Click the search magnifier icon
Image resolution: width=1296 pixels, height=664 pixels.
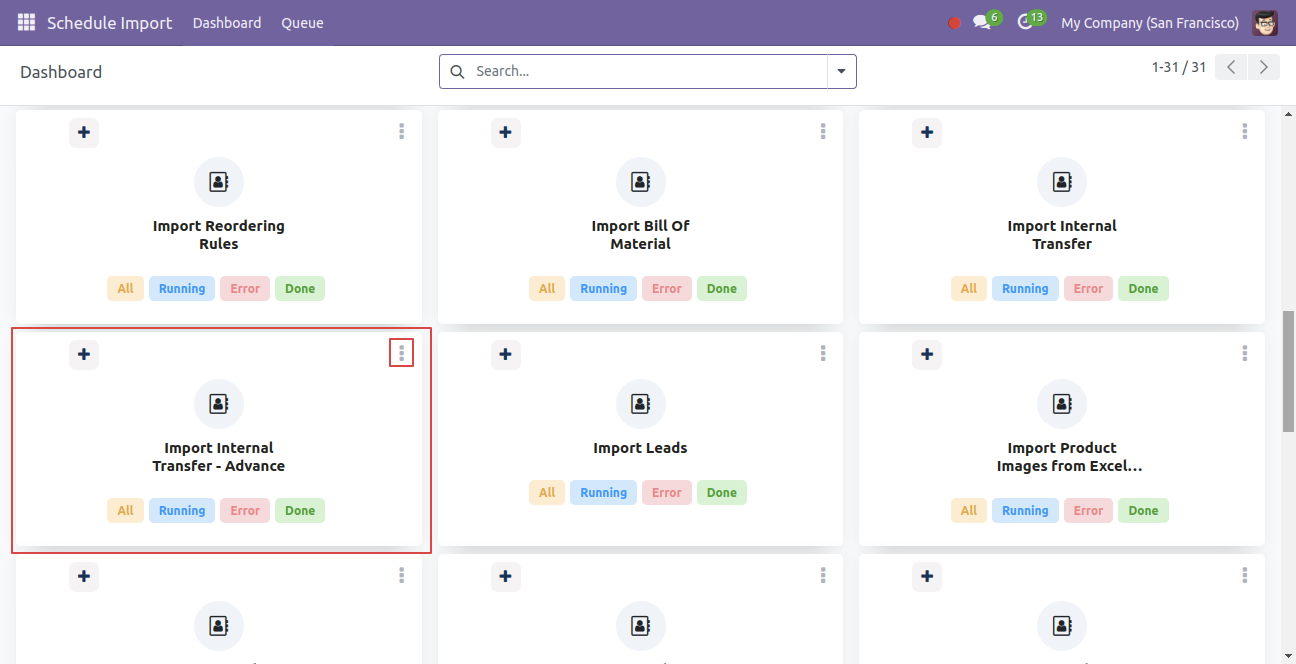pos(457,71)
